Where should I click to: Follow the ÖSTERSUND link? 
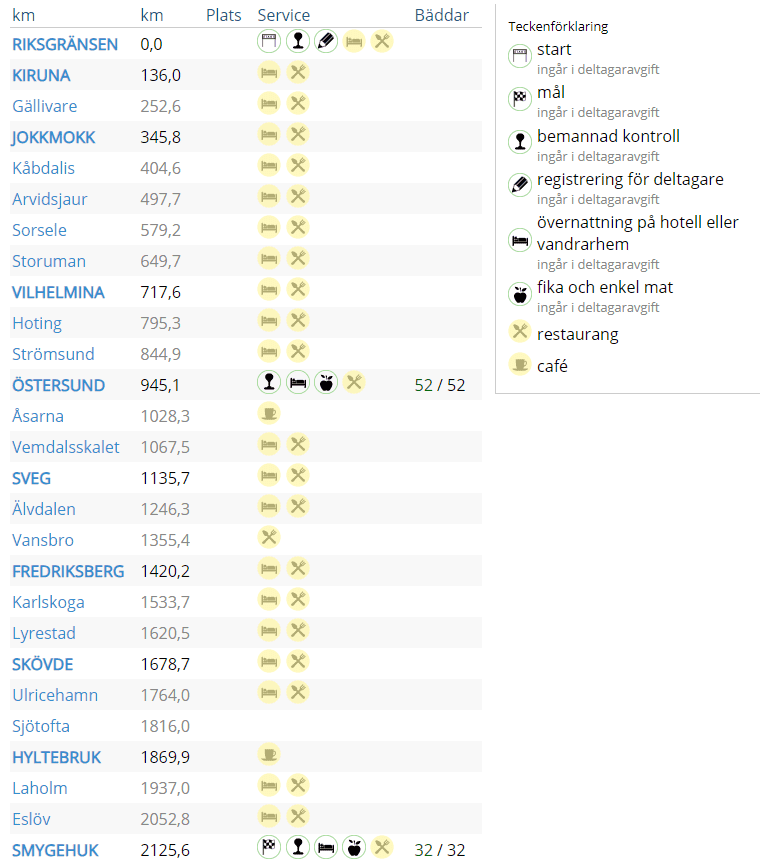[x=58, y=385]
